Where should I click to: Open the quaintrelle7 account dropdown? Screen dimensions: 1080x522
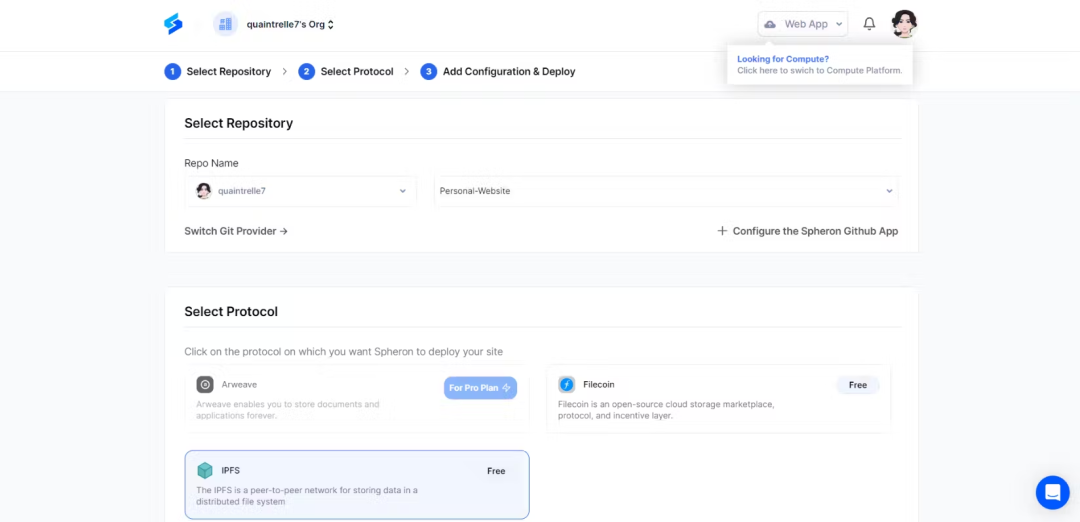click(301, 191)
